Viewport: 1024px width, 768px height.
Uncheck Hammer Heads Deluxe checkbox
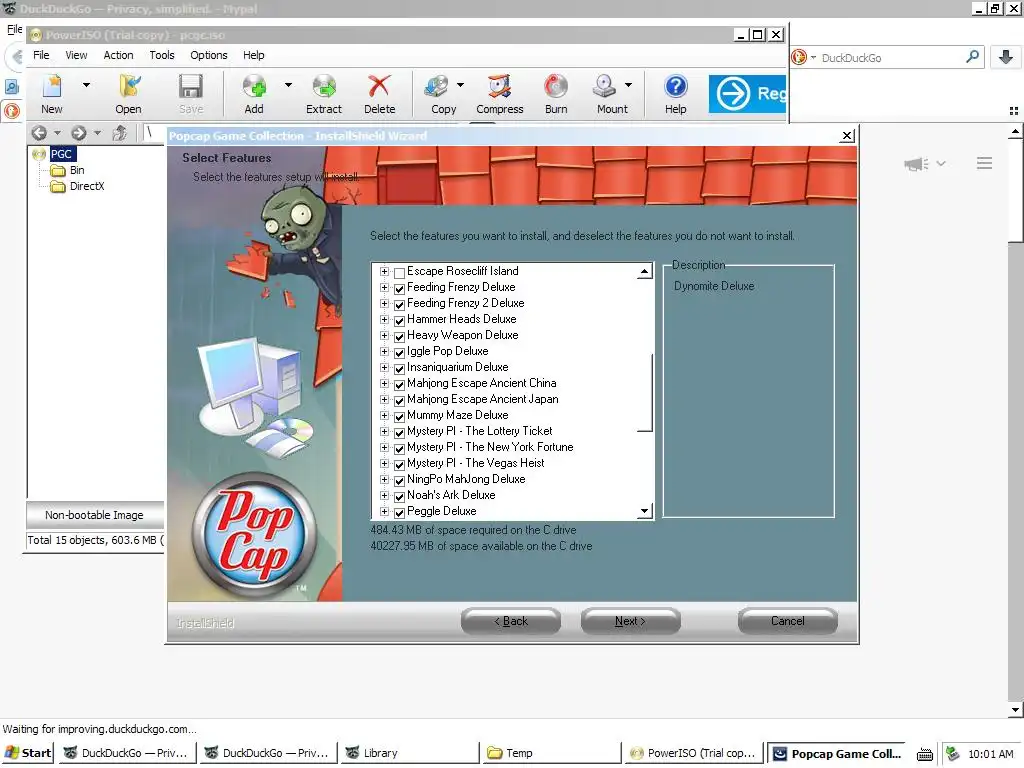(x=400, y=320)
